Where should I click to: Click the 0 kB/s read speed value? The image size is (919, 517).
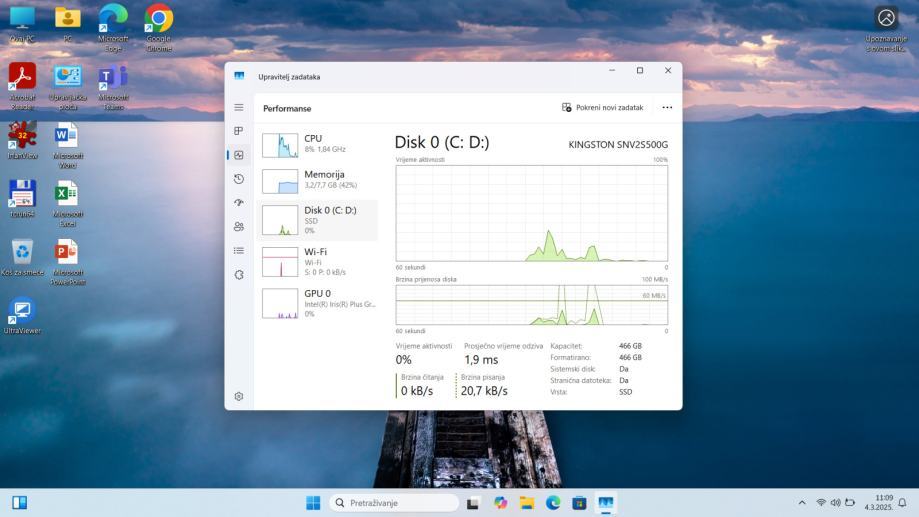tap(417, 390)
